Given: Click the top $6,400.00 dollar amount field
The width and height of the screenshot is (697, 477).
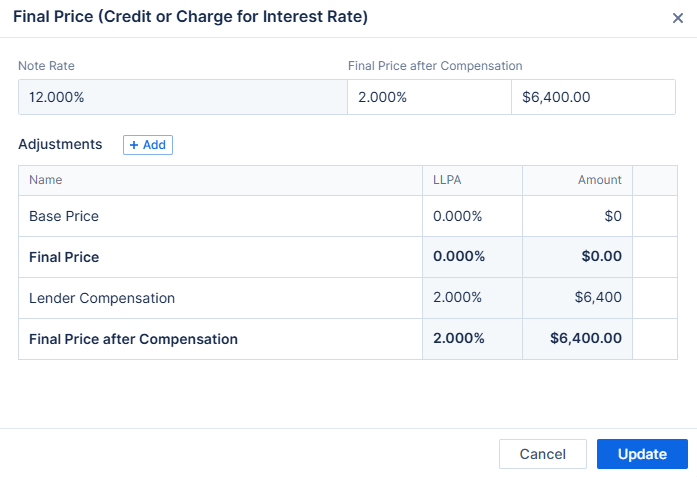Looking at the screenshot, I should (593, 98).
